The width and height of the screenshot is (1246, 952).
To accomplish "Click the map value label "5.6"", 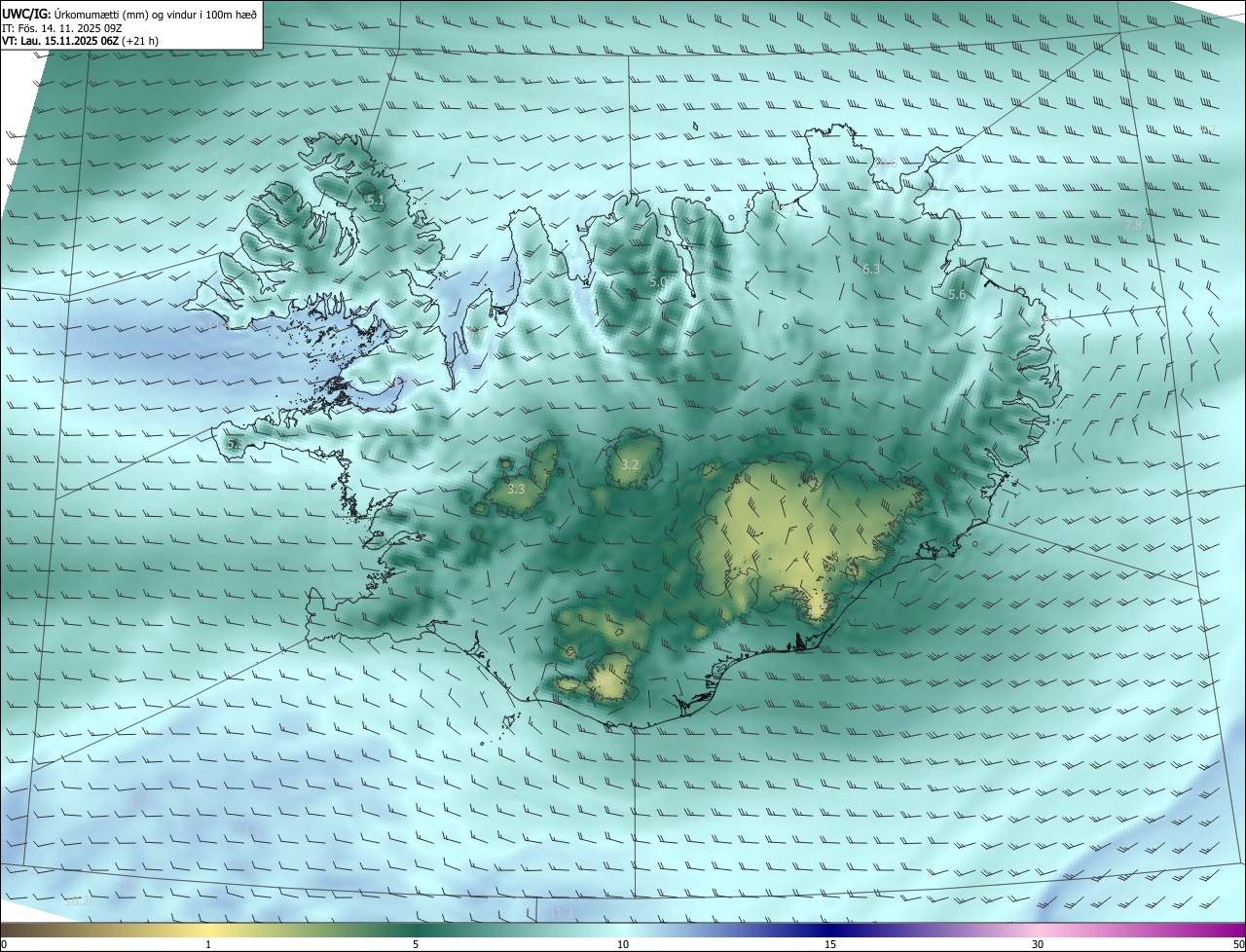I will [x=957, y=295].
